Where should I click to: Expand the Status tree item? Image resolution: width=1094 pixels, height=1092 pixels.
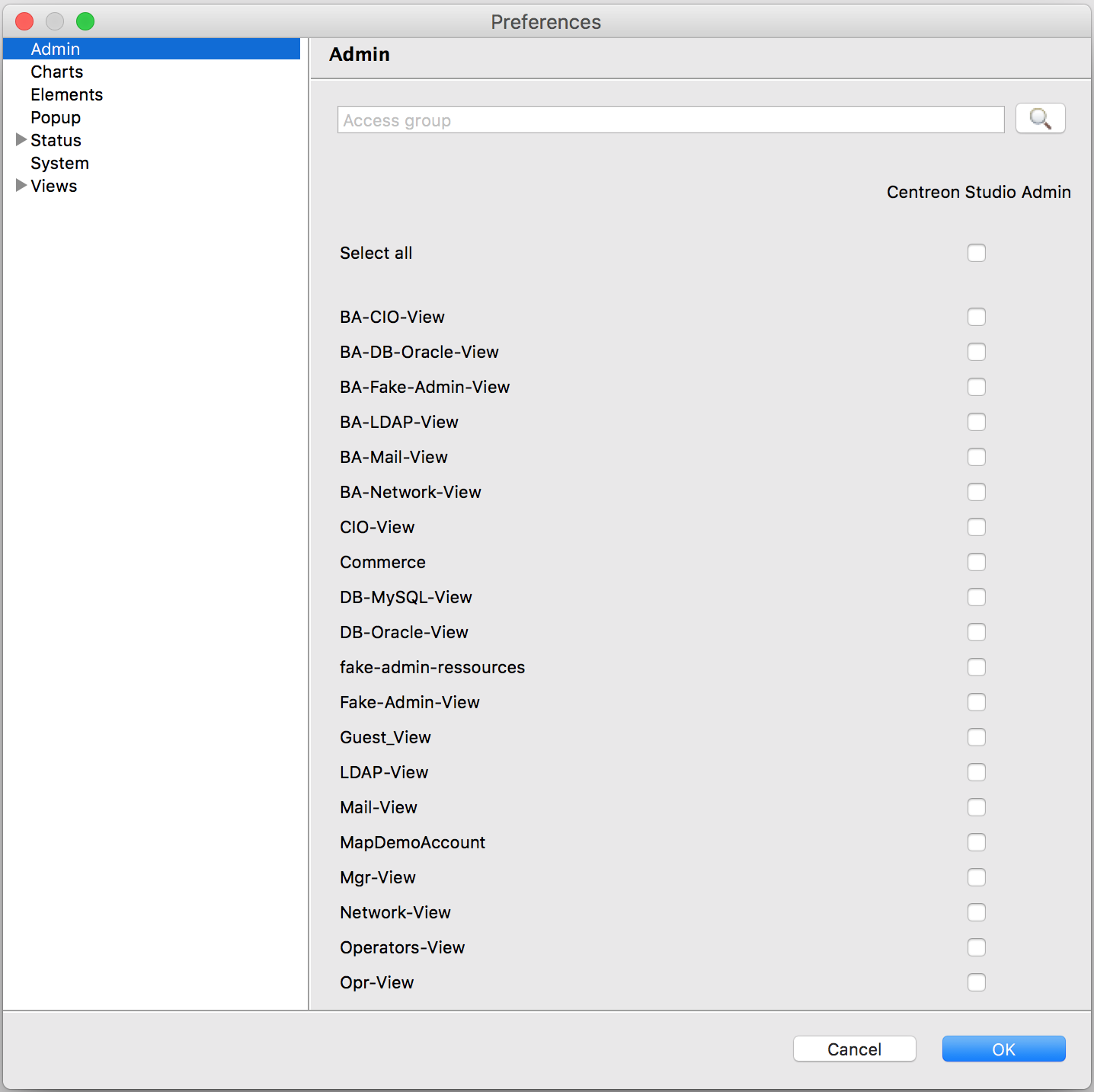click(x=21, y=140)
